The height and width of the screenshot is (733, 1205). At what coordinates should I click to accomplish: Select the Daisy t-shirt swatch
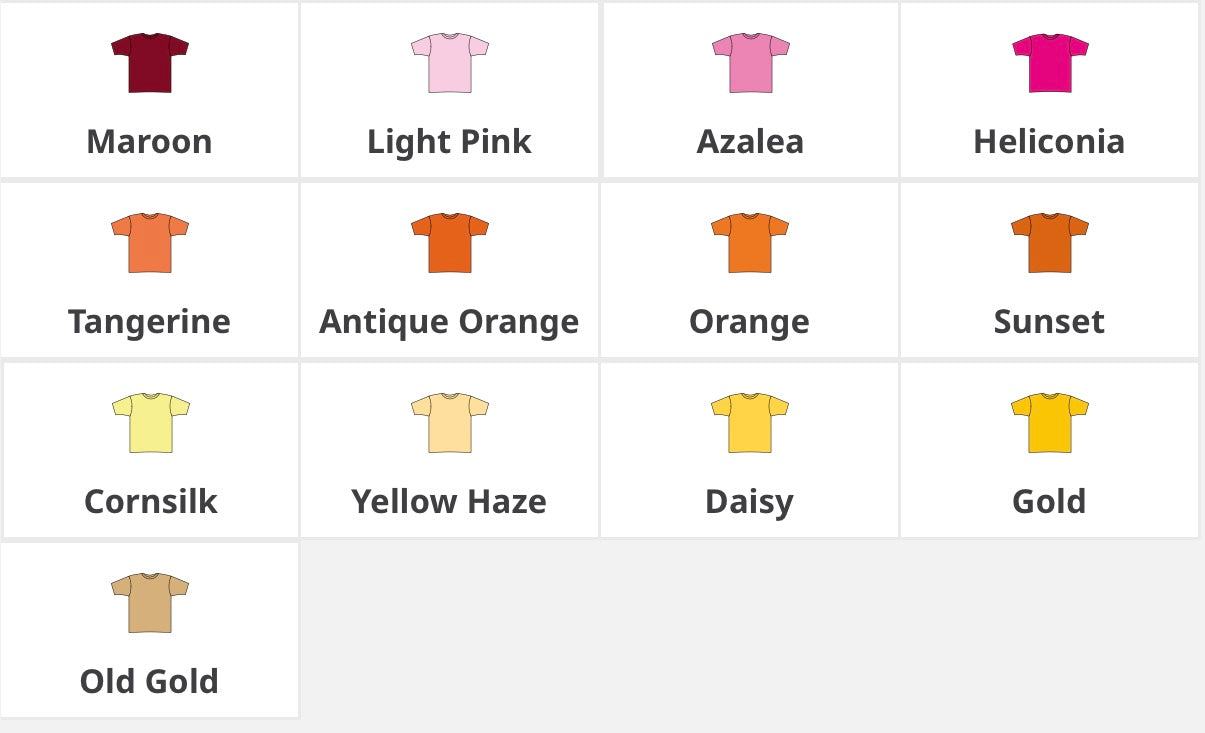pos(750,423)
